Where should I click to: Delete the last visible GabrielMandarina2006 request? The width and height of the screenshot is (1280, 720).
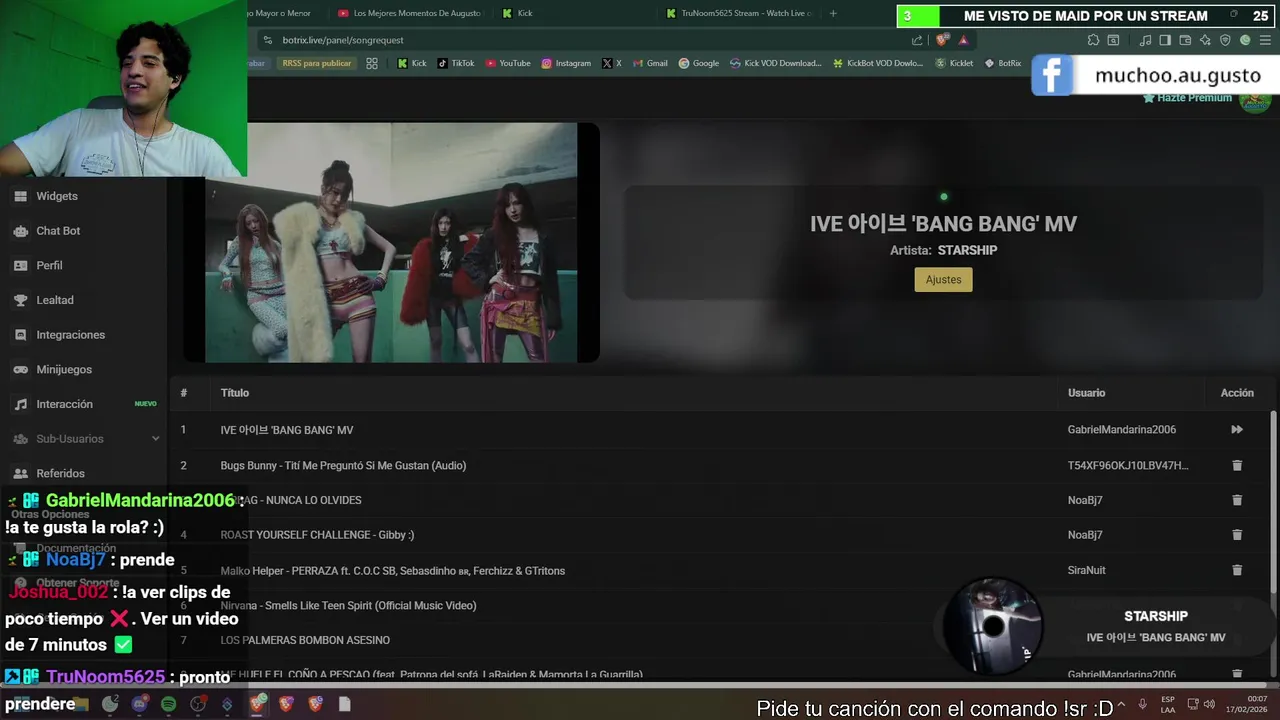click(x=1237, y=675)
